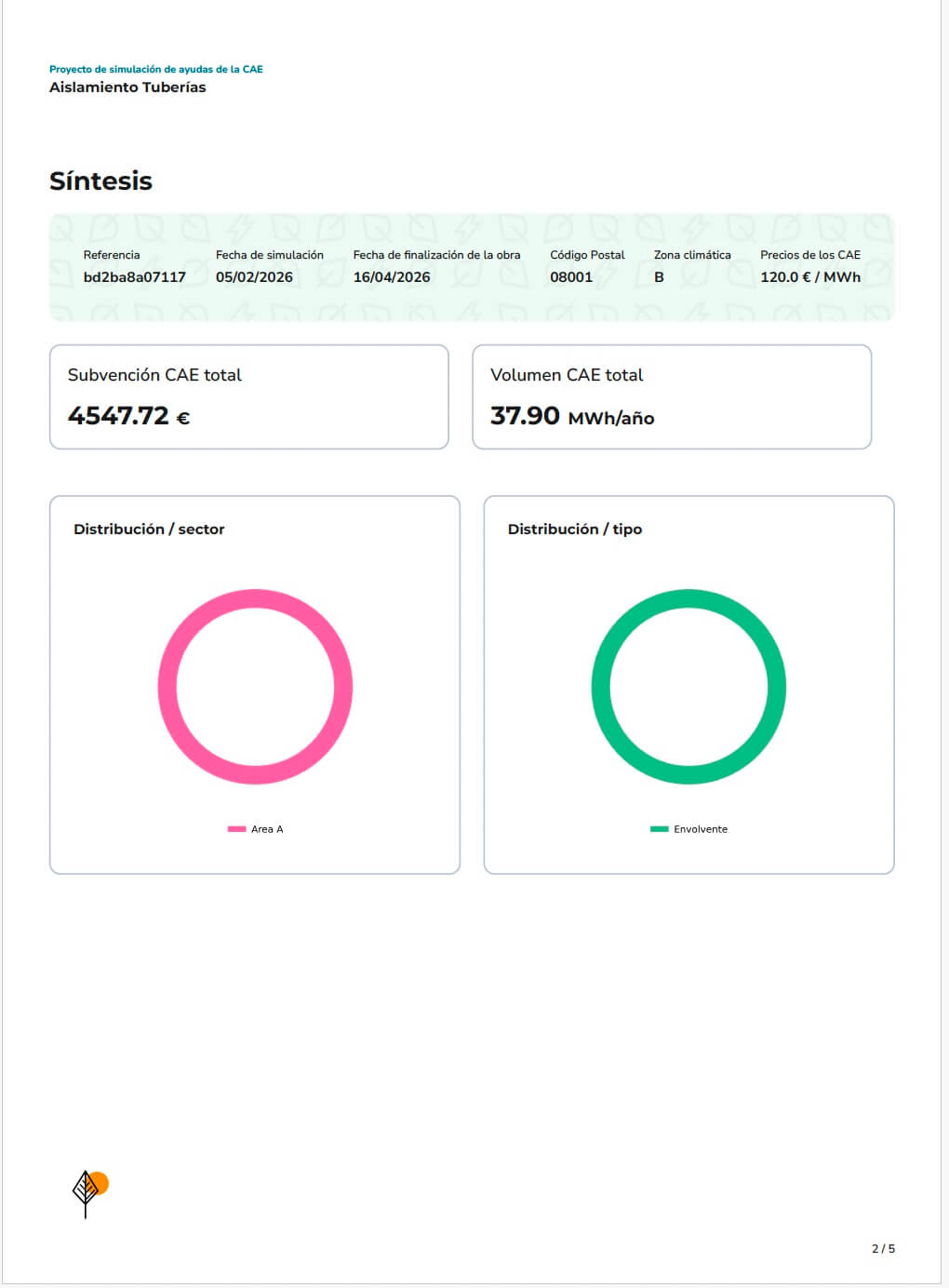Image resolution: width=949 pixels, height=1288 pixels.
Task: Click the 'Distribución / tipo' card title
Action: (x=574, y=529)
